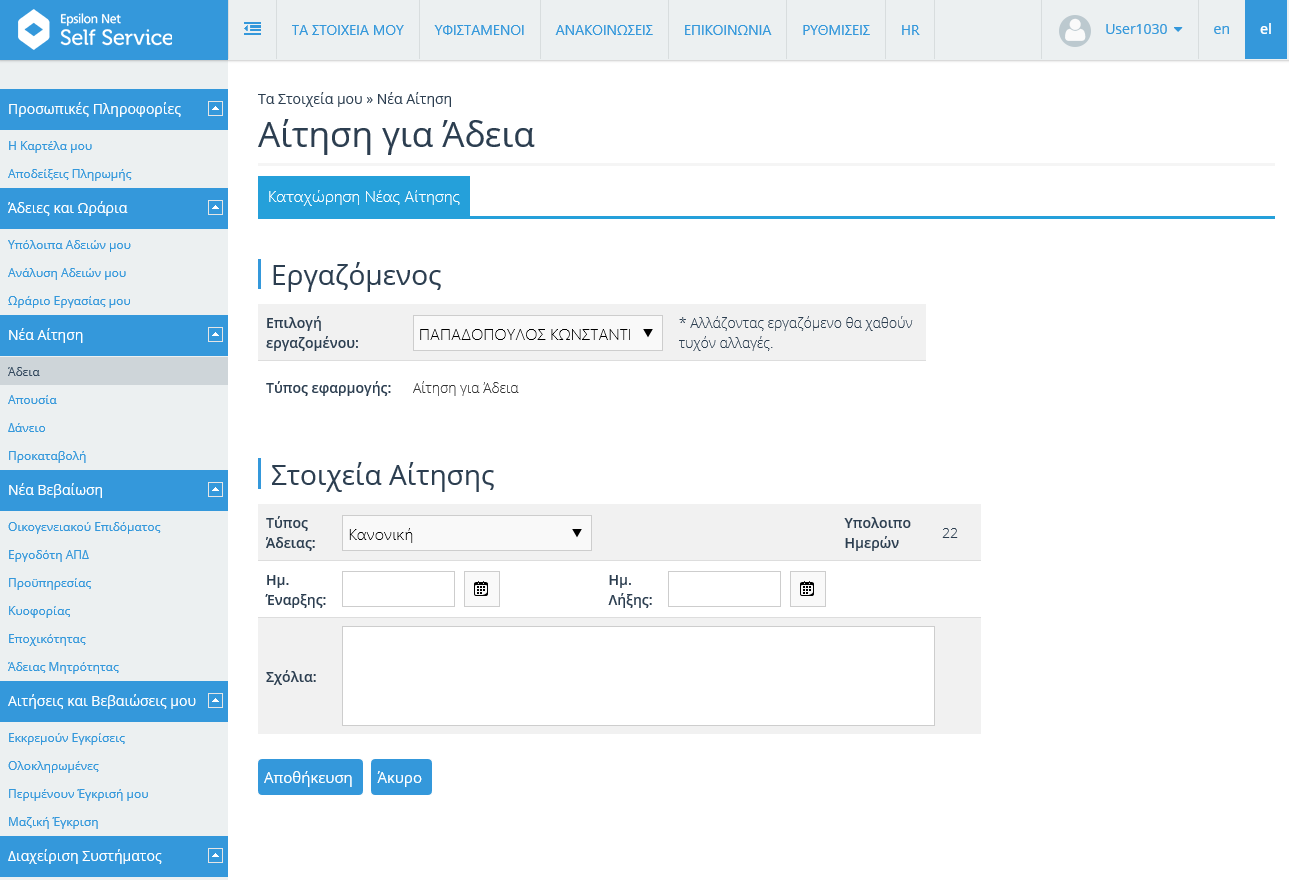Open calendar picker for Ημ. Λήξης

808,589
